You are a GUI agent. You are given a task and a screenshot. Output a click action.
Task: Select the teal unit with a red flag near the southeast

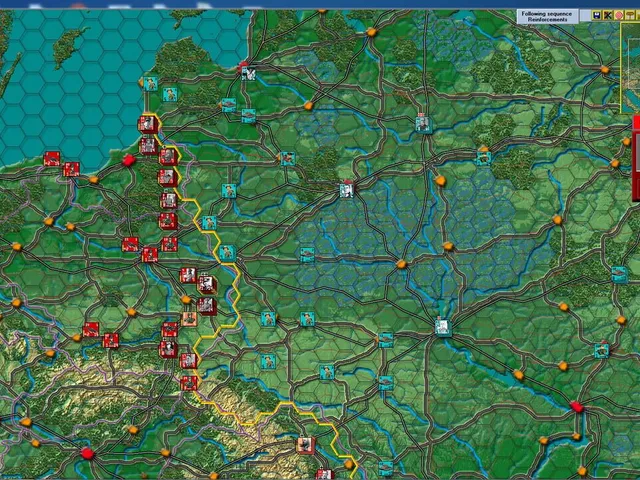(x=602, y=350)
